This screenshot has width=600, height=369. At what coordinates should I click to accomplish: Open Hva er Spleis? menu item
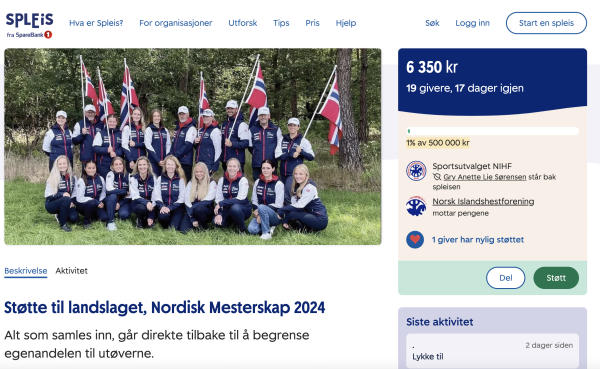pyautogui.click(x=96, y=23)
